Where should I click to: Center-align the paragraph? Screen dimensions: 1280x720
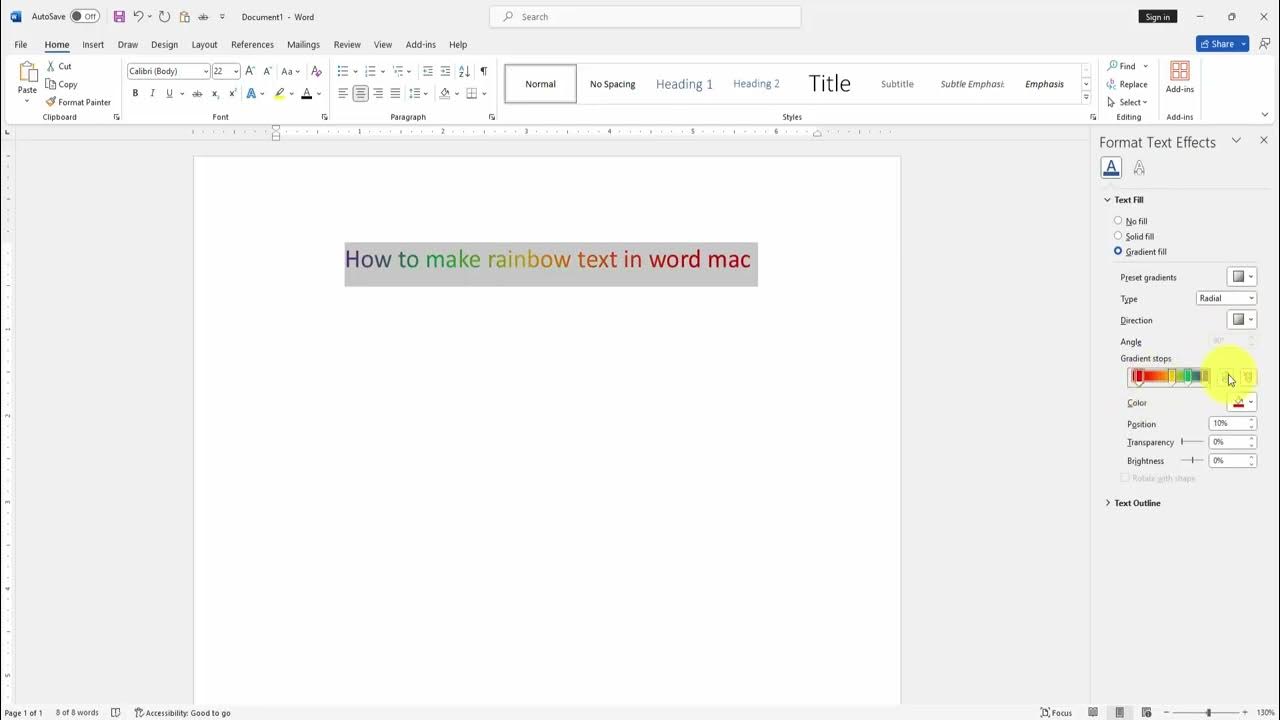(x=360, y=93)
